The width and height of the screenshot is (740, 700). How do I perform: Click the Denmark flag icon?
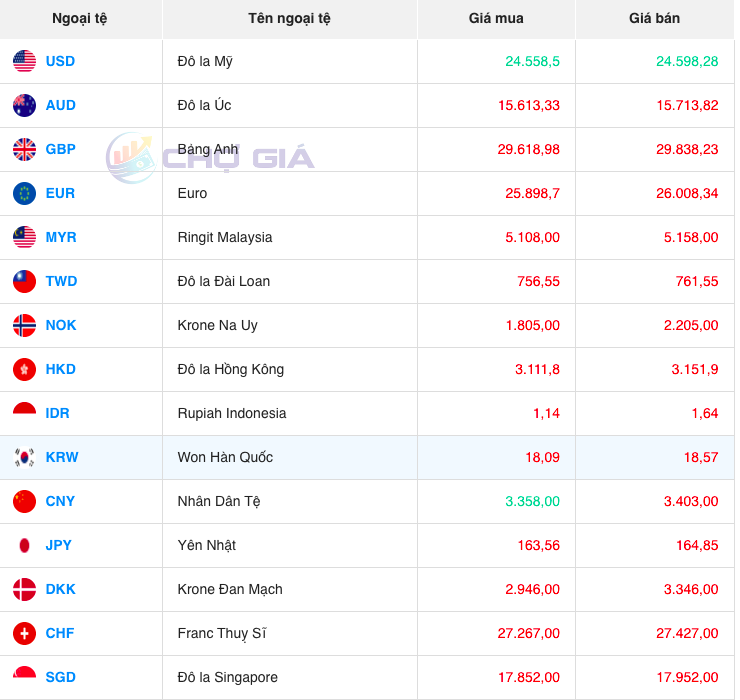pos(24,589)
